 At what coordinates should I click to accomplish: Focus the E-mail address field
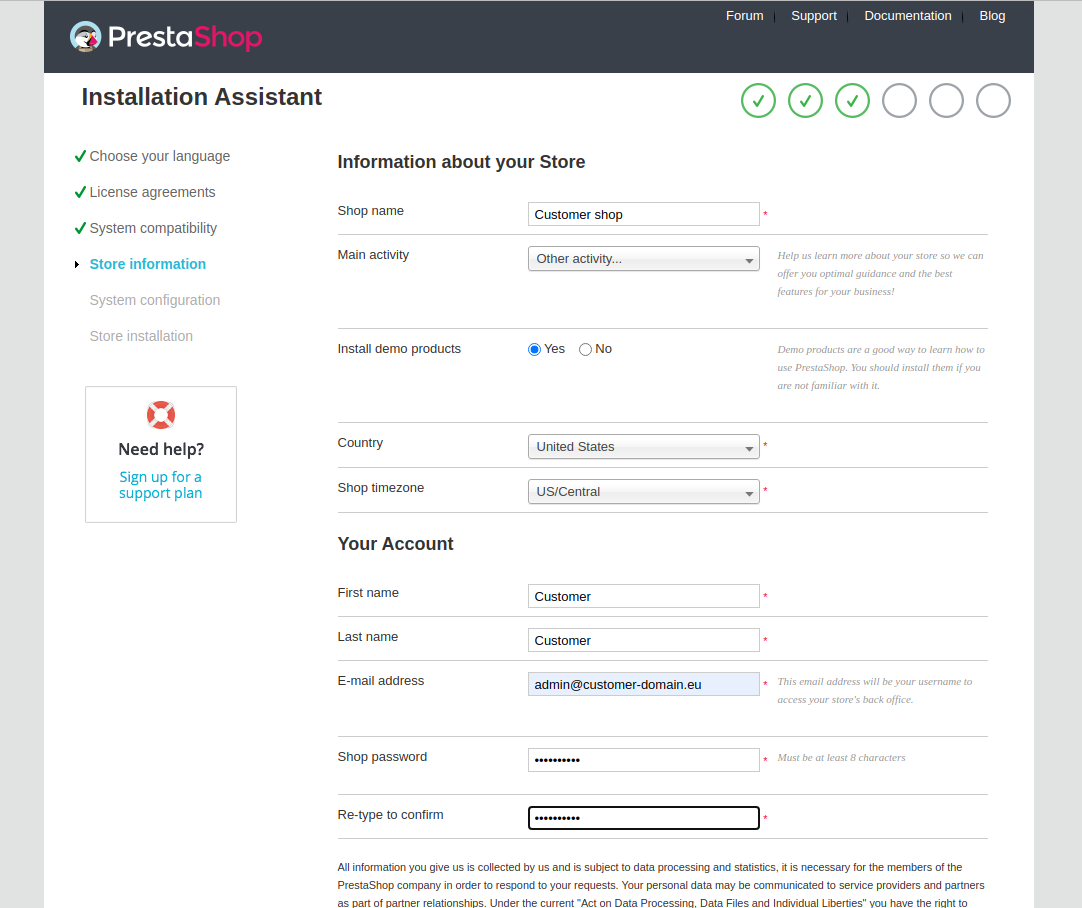pyautogui.click(x=643, y=684)
